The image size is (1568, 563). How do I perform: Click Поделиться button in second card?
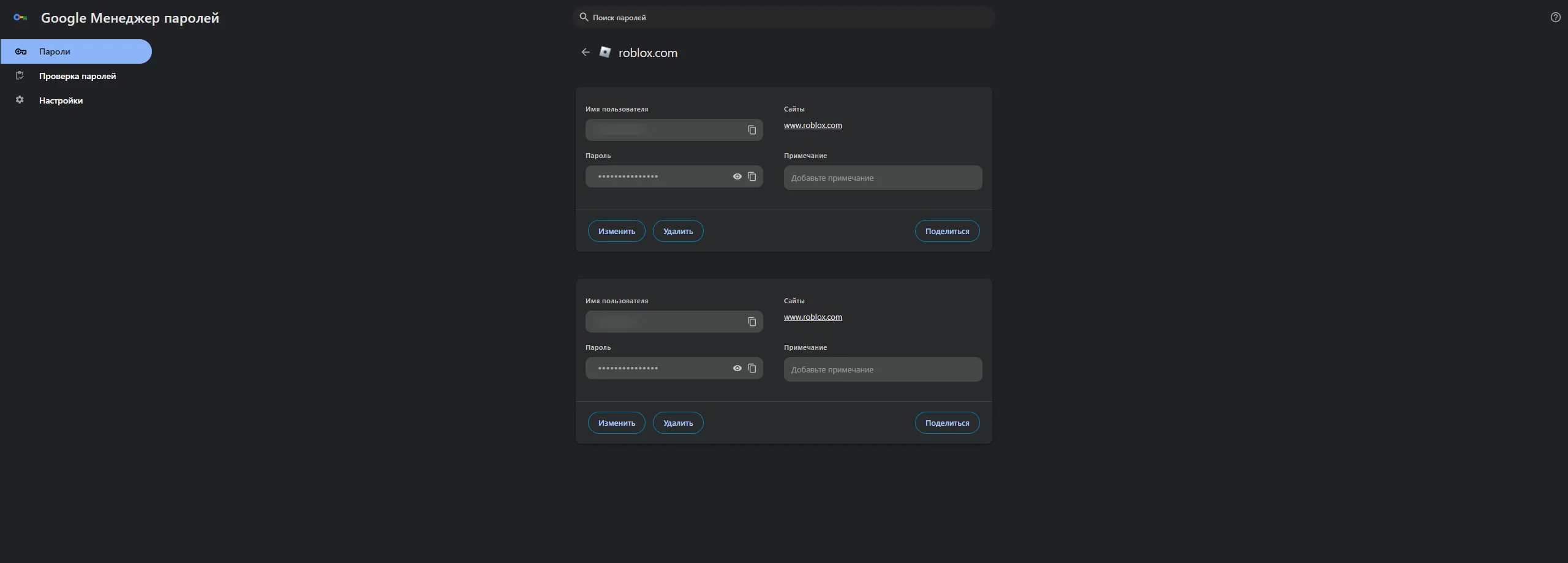pos(947,423)
